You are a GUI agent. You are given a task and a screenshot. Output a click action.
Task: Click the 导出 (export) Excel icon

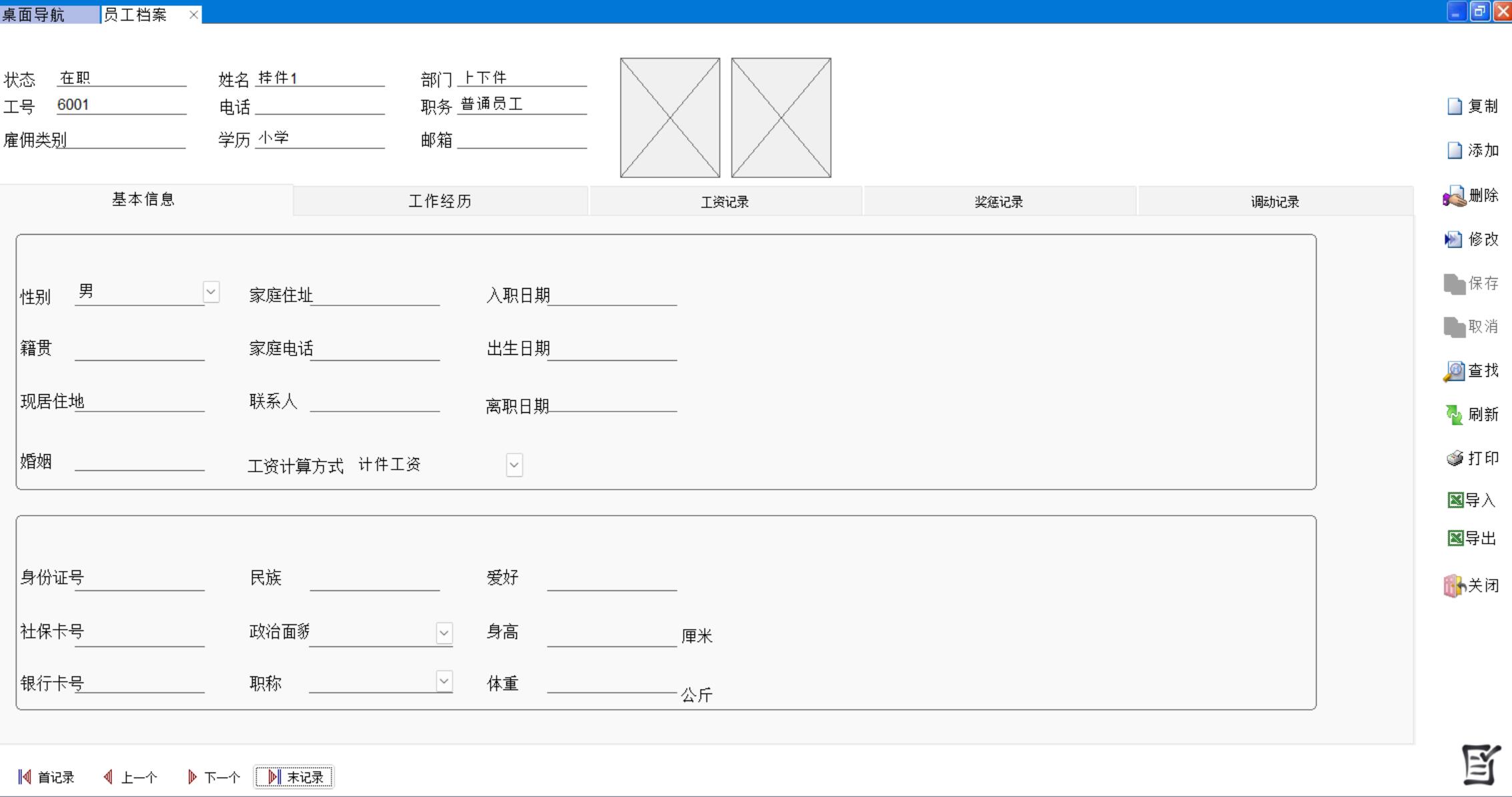pos(1455,538)
